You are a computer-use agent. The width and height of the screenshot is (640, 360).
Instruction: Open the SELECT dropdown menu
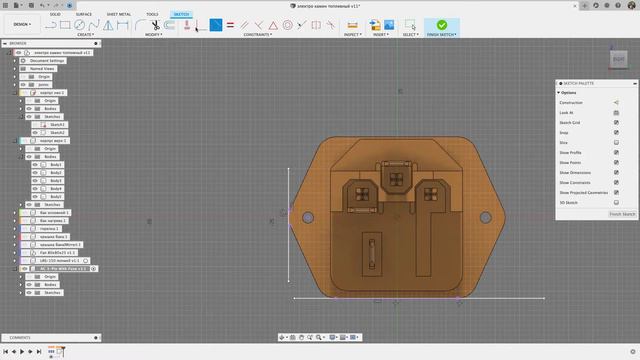[x=411, y=35]
